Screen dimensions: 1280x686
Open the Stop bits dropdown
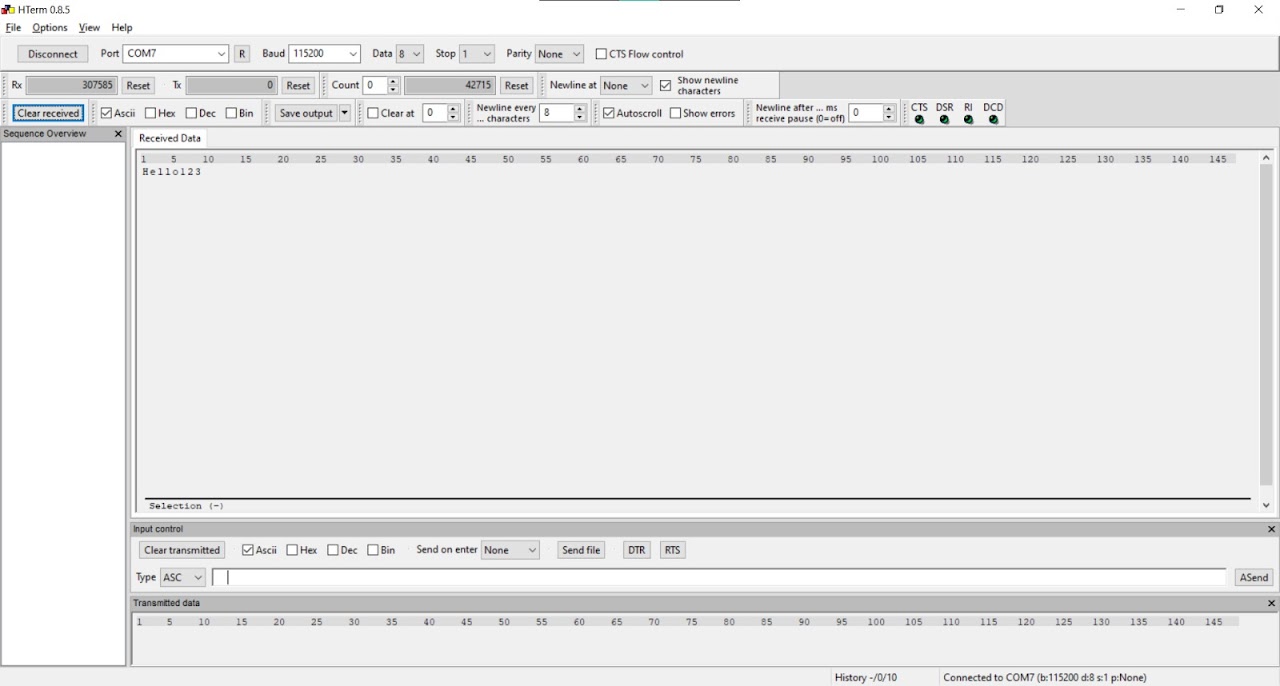pos(477,54)
